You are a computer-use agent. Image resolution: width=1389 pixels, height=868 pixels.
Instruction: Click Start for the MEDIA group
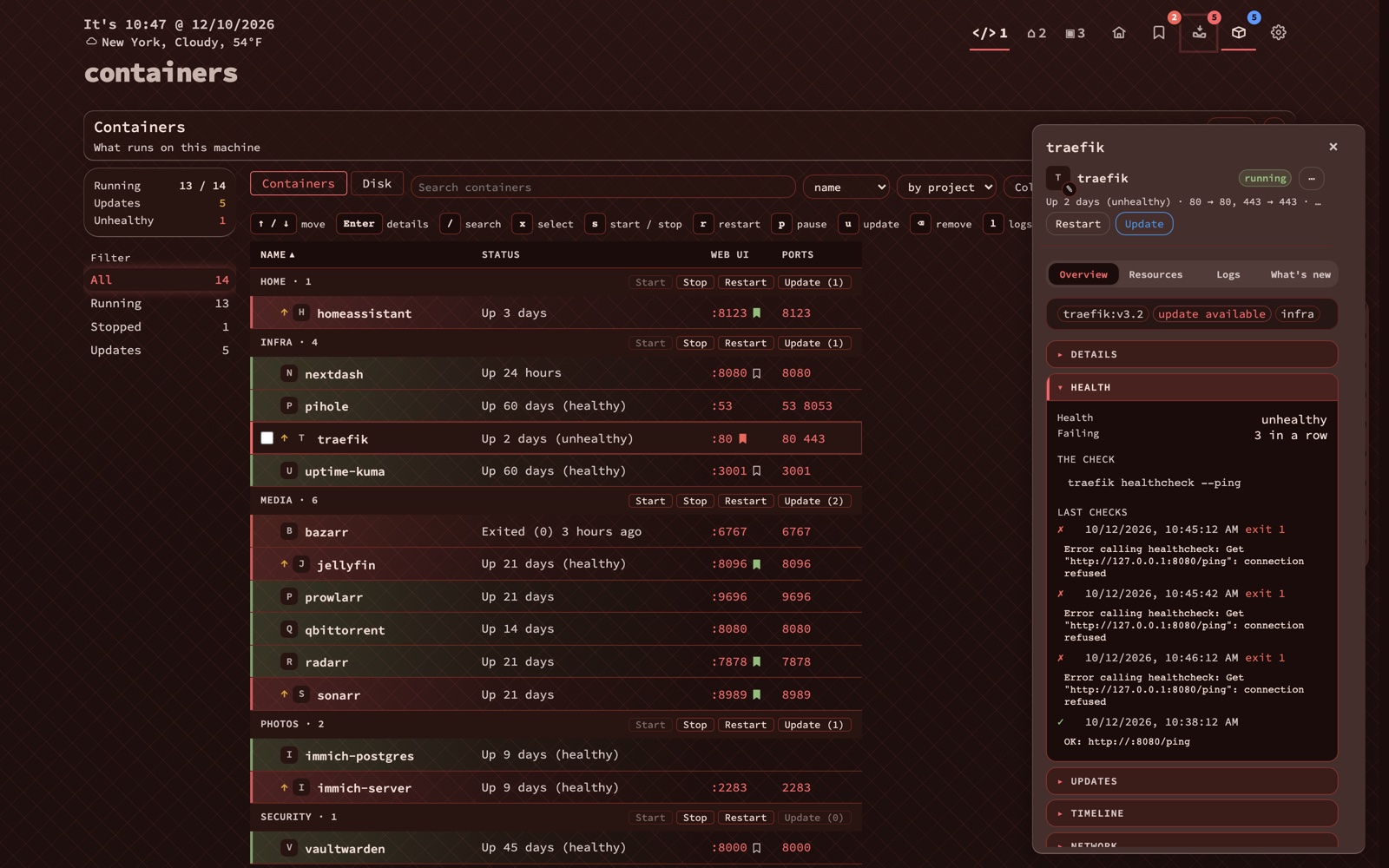tap(650, 501)
